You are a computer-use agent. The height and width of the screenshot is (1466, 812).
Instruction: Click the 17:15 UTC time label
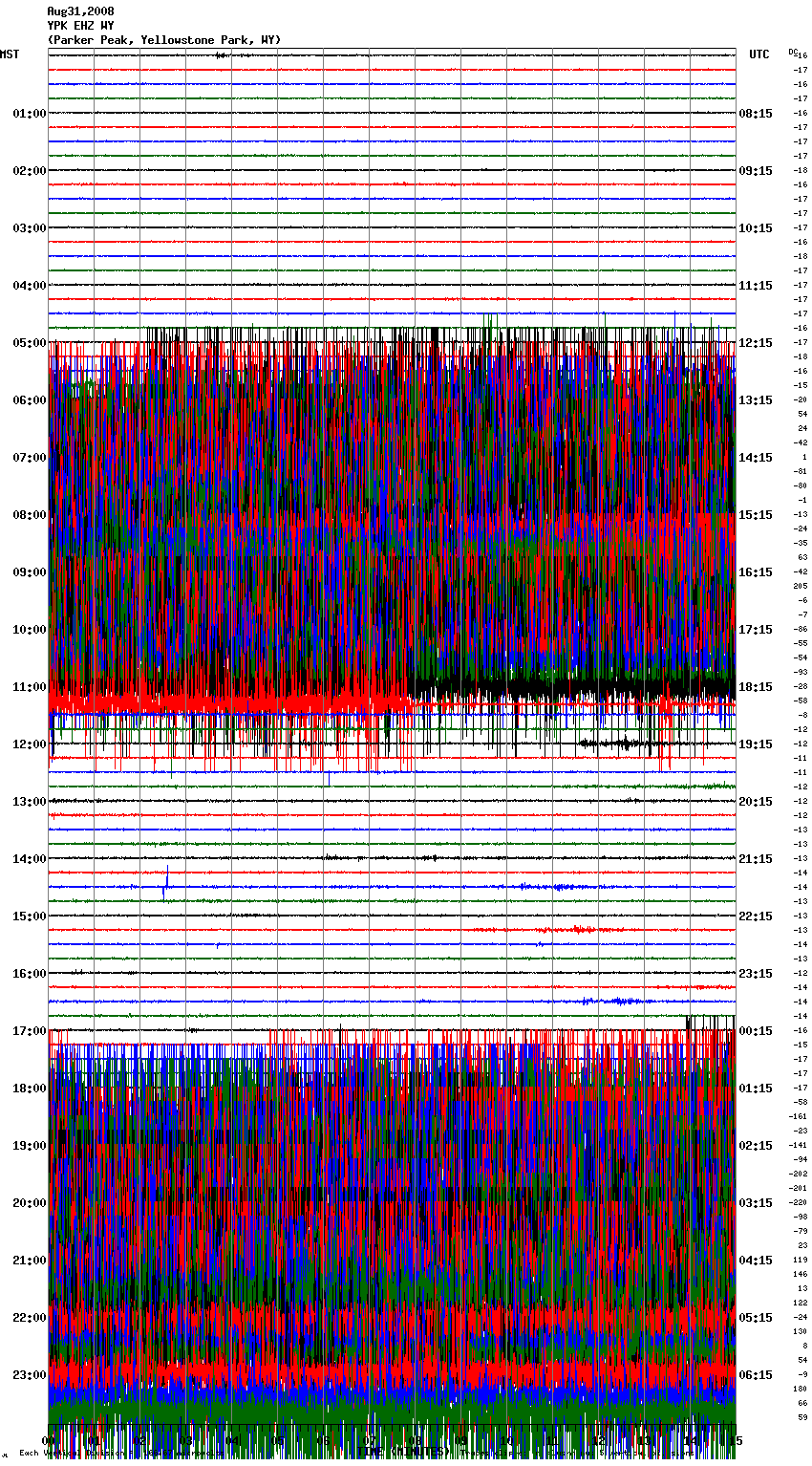756,630
